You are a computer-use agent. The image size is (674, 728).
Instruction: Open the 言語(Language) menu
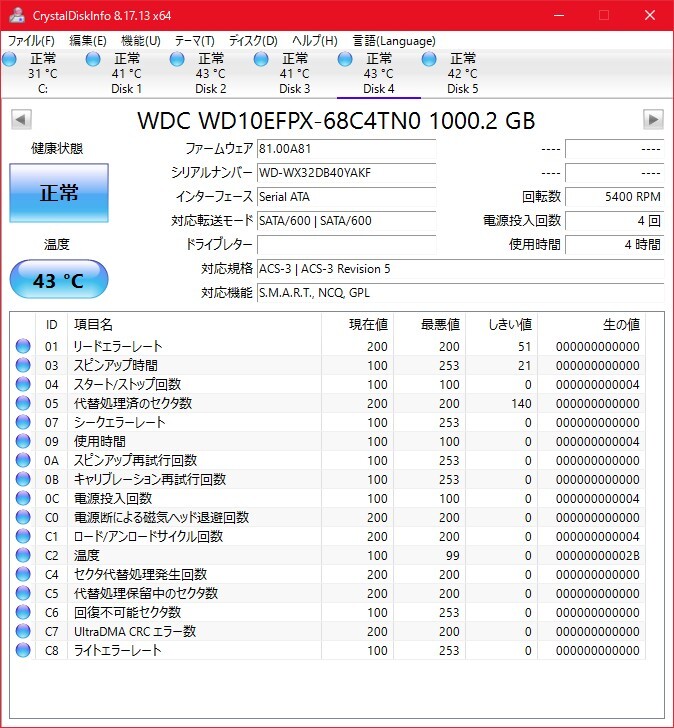point(394,41)
